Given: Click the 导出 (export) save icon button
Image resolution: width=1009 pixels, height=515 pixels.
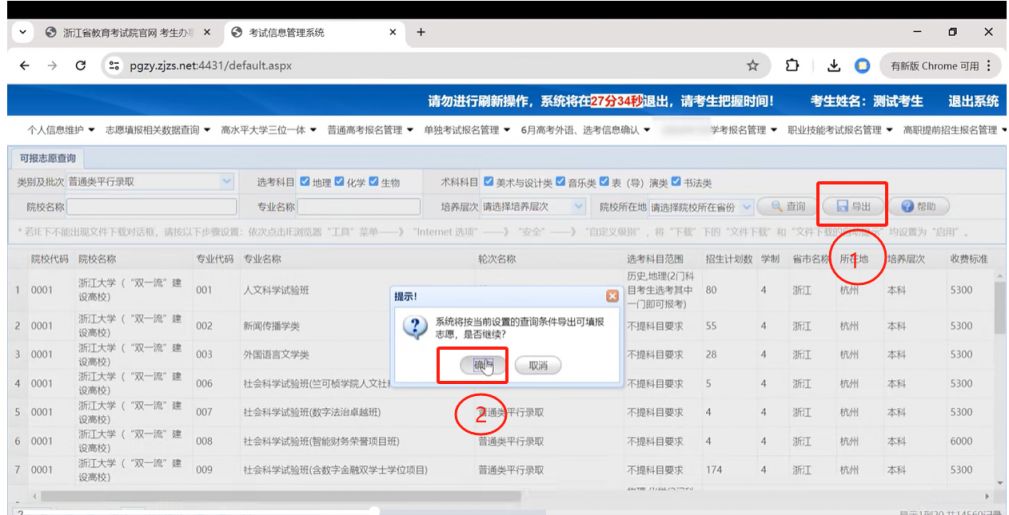Looking at the screenshot, I should point(853,206).
